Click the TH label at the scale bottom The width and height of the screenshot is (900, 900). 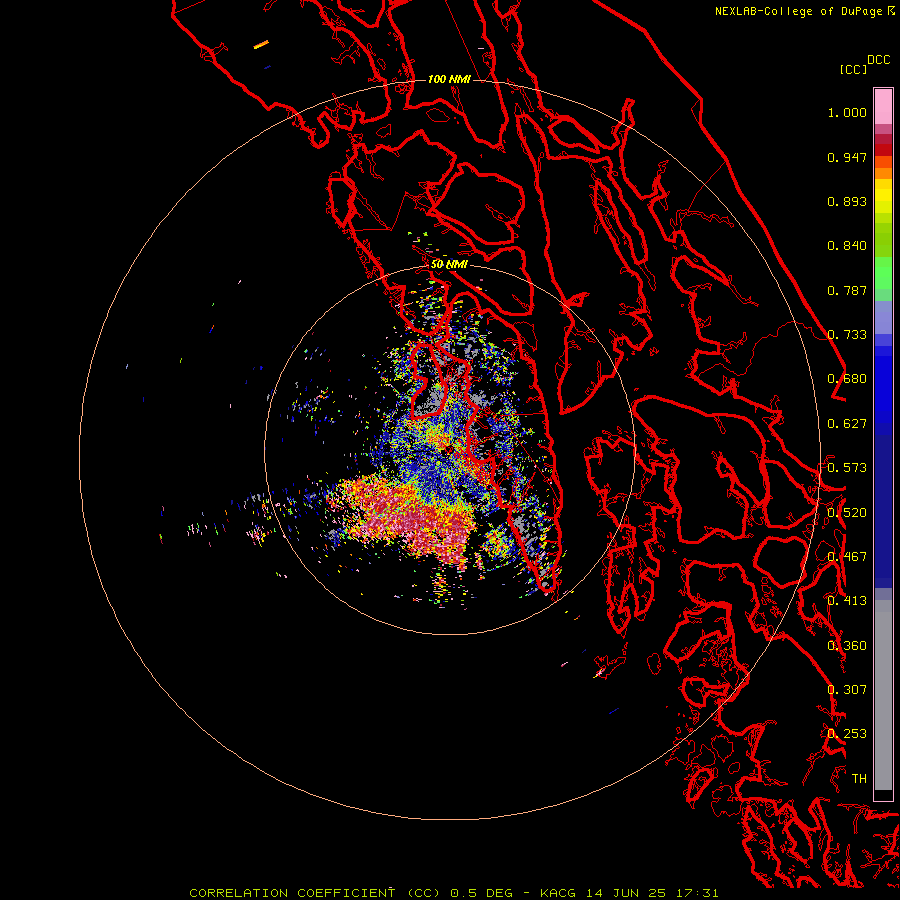point(859,779)
